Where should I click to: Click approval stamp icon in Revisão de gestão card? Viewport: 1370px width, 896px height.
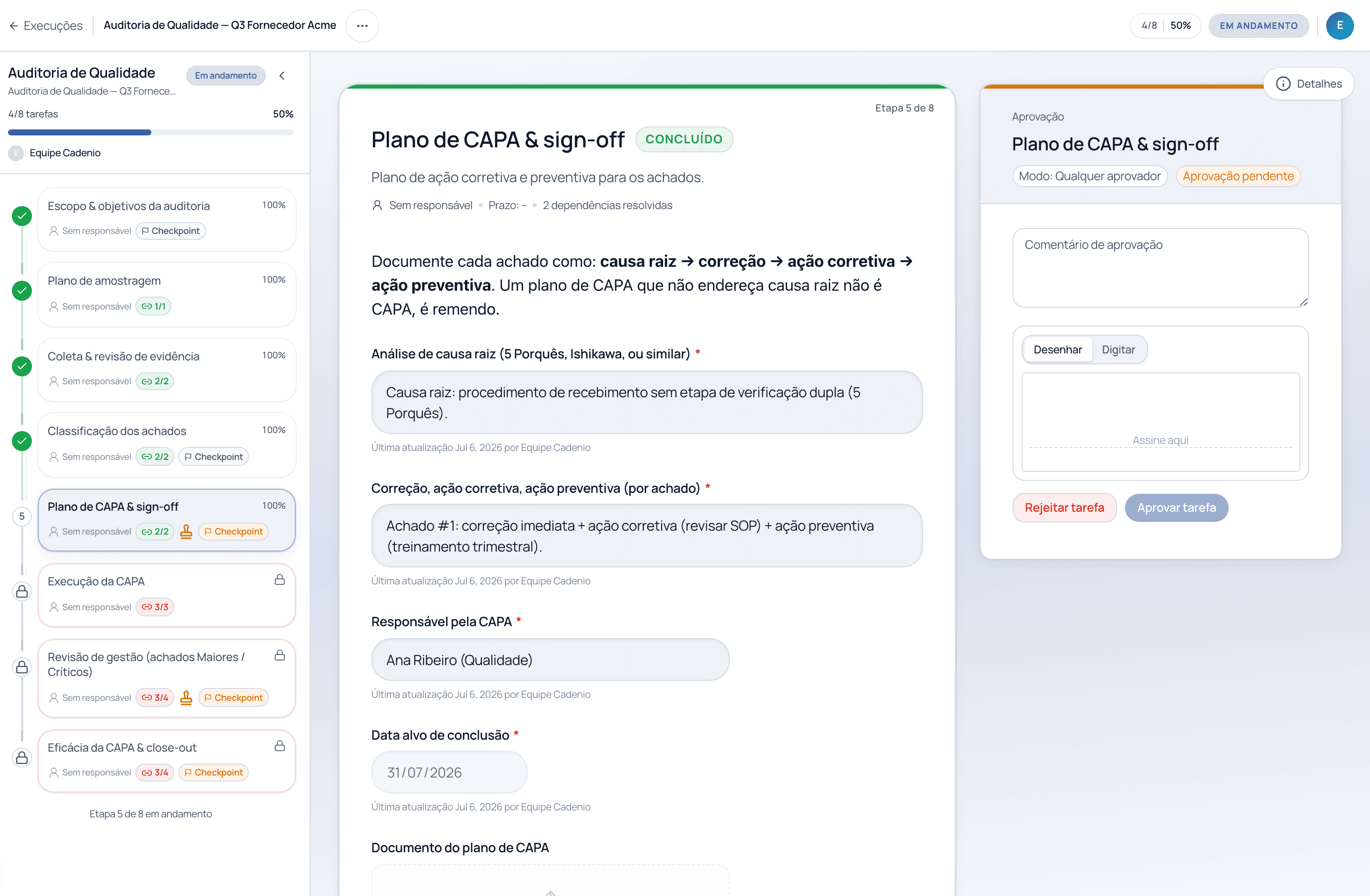186,698
